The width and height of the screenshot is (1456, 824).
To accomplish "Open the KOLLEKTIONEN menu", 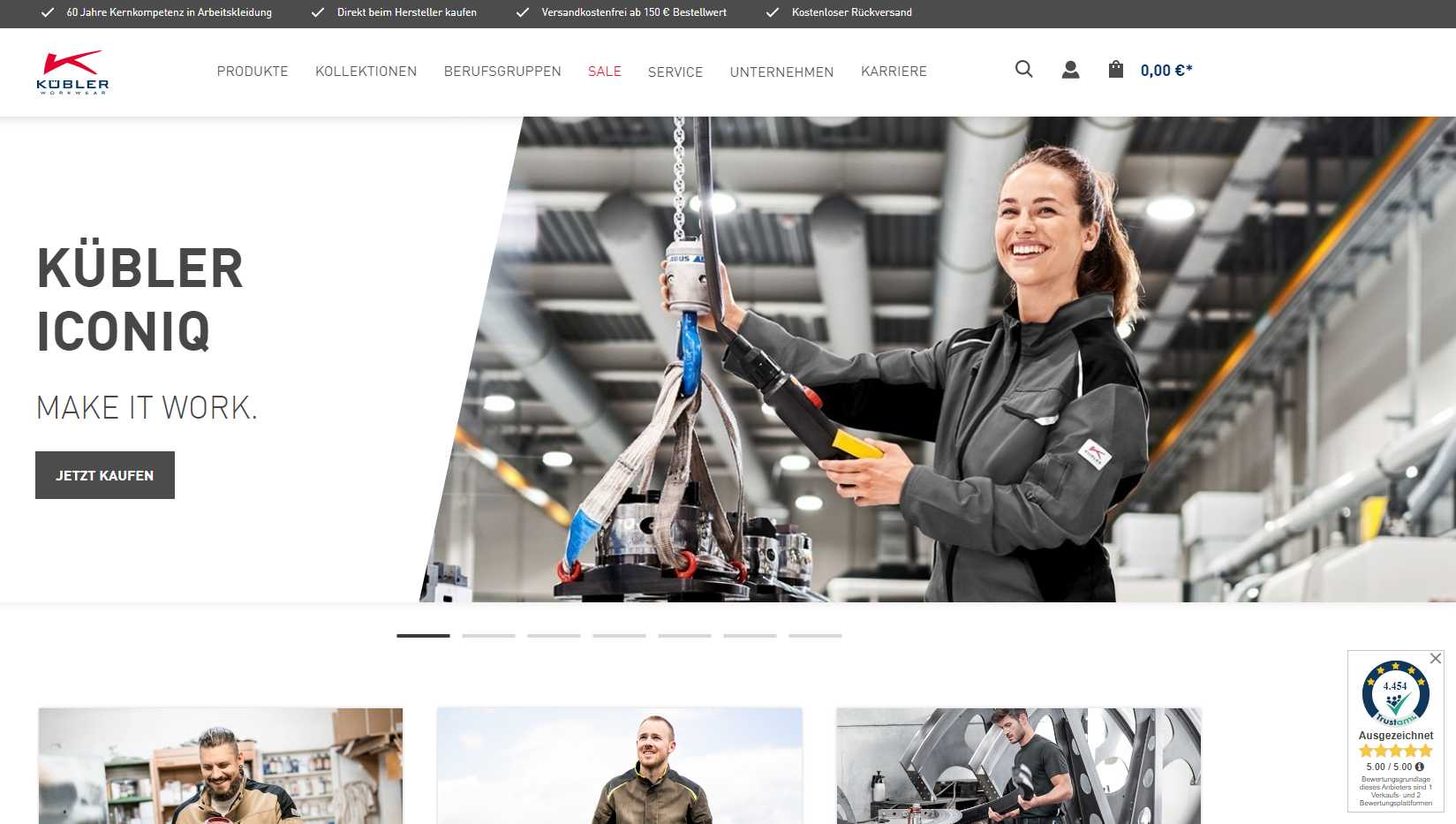I will (366, 72).
